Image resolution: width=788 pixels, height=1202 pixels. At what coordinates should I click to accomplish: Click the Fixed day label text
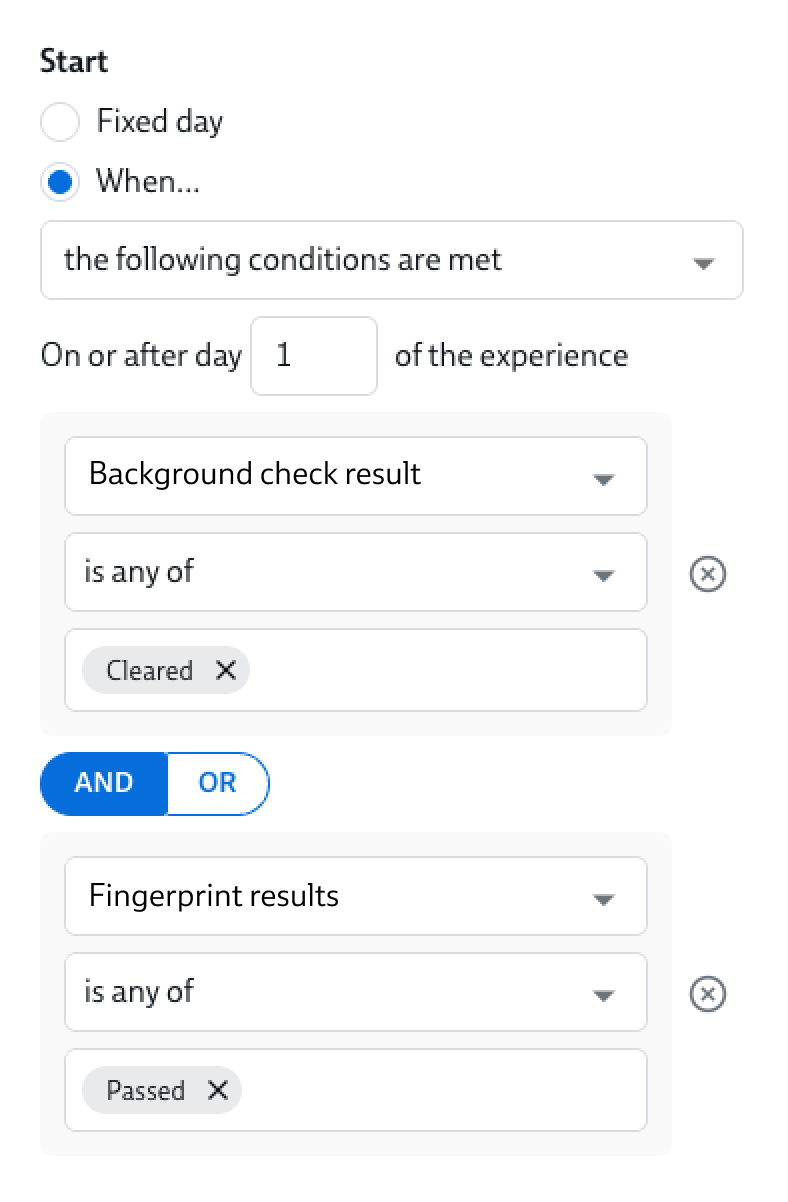point(160,122)
